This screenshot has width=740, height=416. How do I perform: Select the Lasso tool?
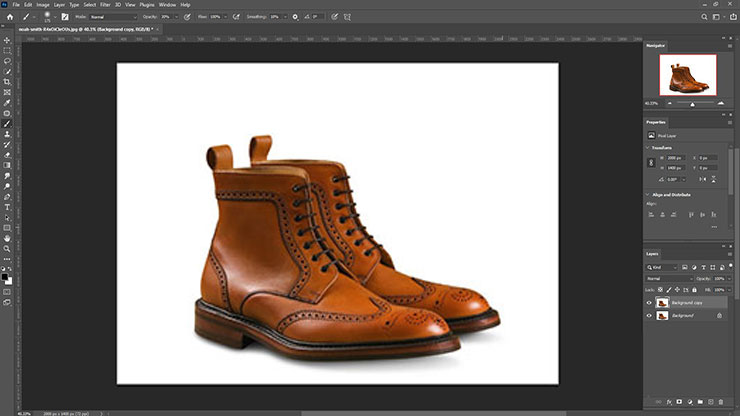pos(7,60)
